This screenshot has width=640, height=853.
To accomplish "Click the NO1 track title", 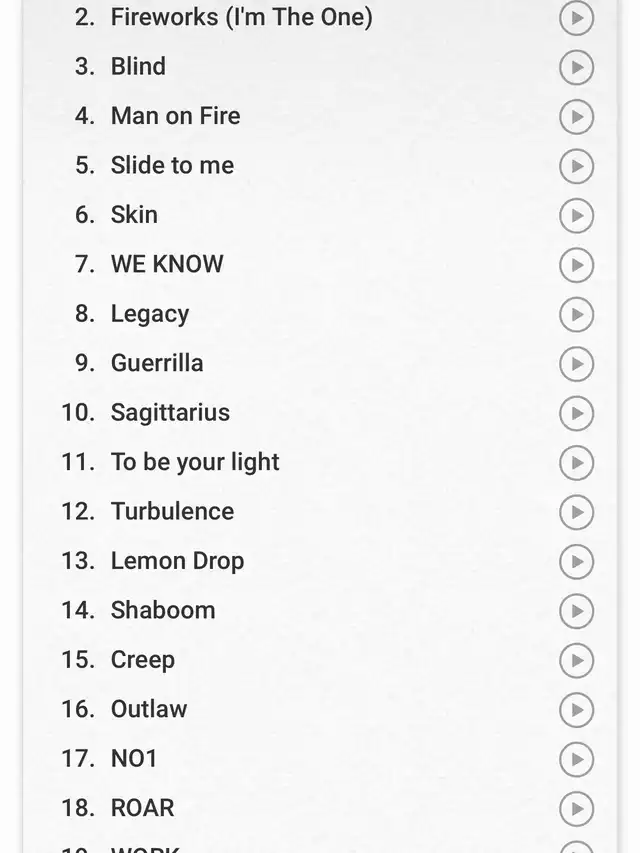I will click(x=134, y=758).
